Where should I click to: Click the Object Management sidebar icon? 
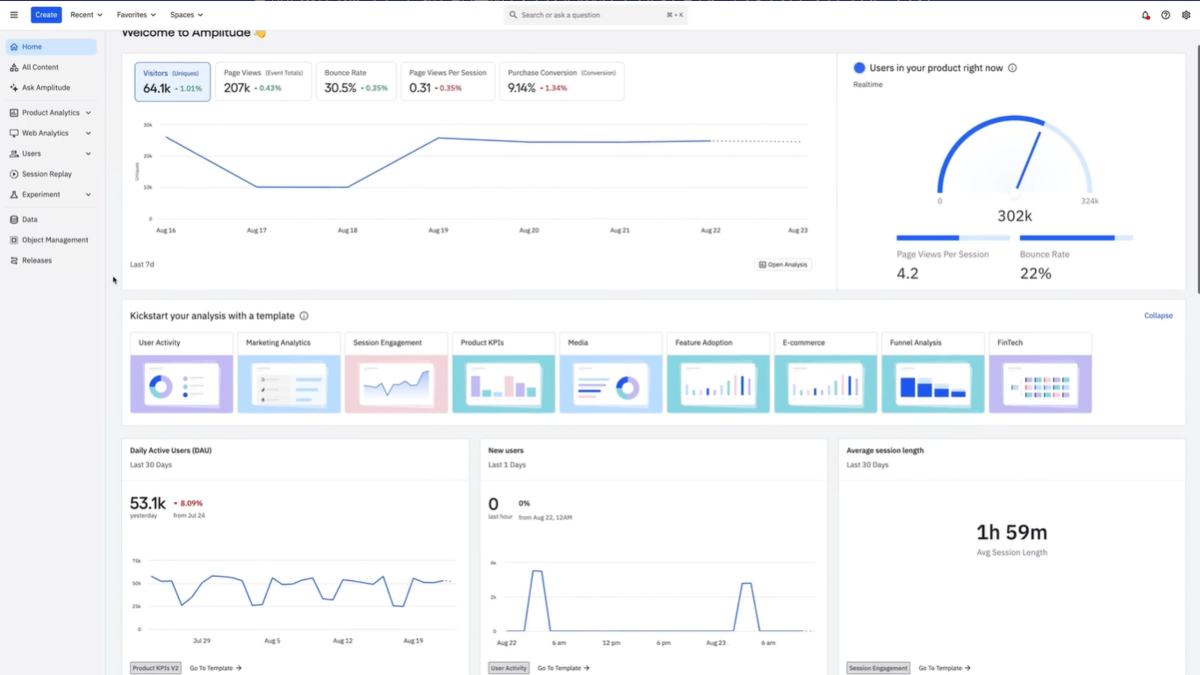[14, 240]
